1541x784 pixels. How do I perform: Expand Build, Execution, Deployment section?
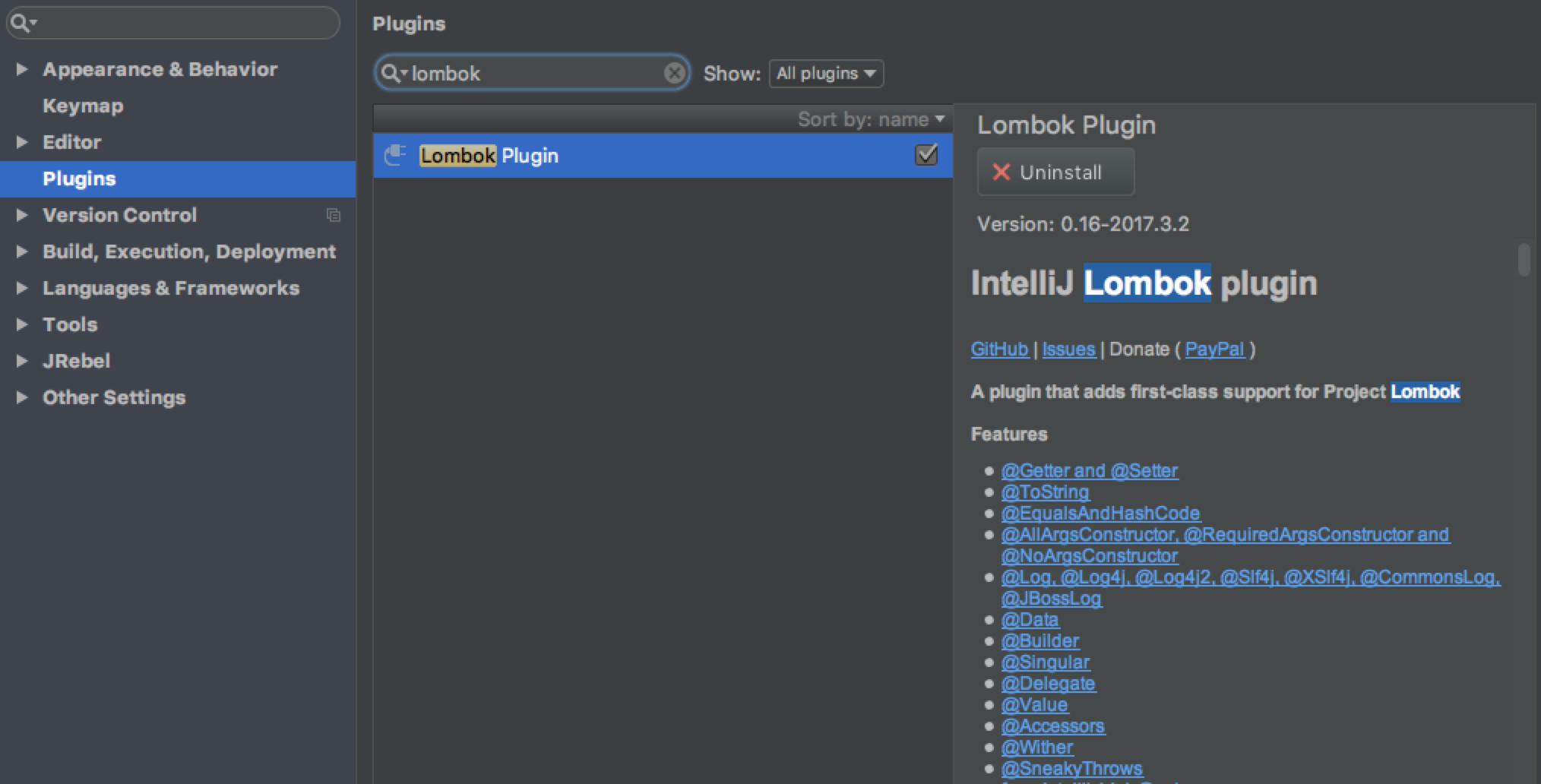tap(22, 251)
